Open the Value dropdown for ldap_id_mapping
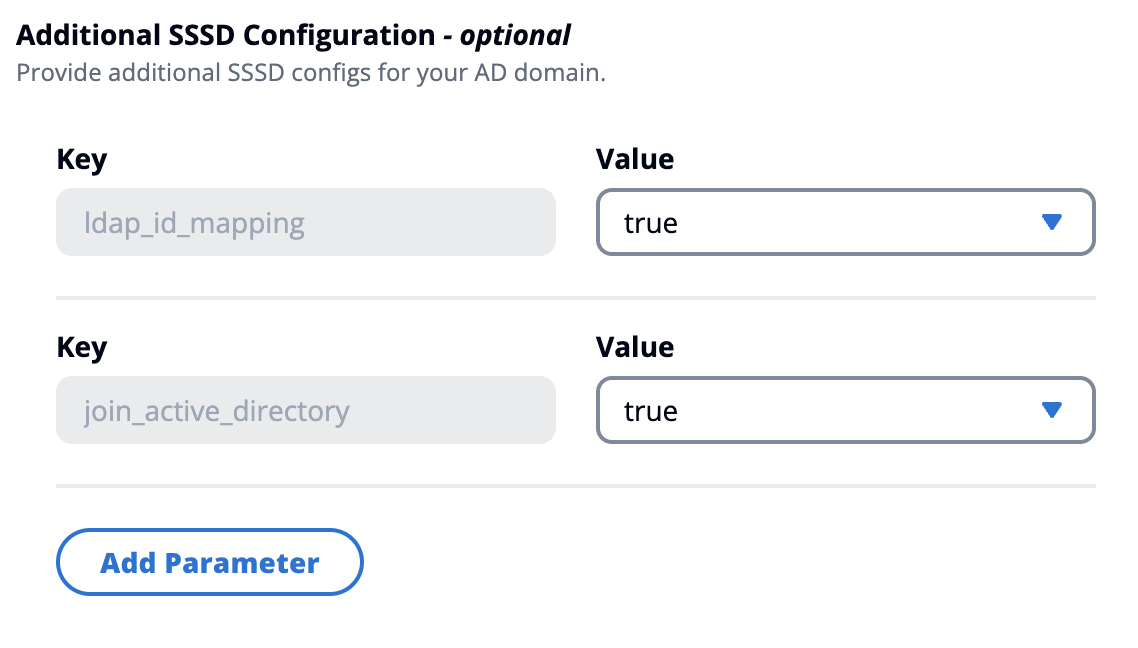Image resolution: width=1138 pixels, height=648 pixels. point(845,222)
